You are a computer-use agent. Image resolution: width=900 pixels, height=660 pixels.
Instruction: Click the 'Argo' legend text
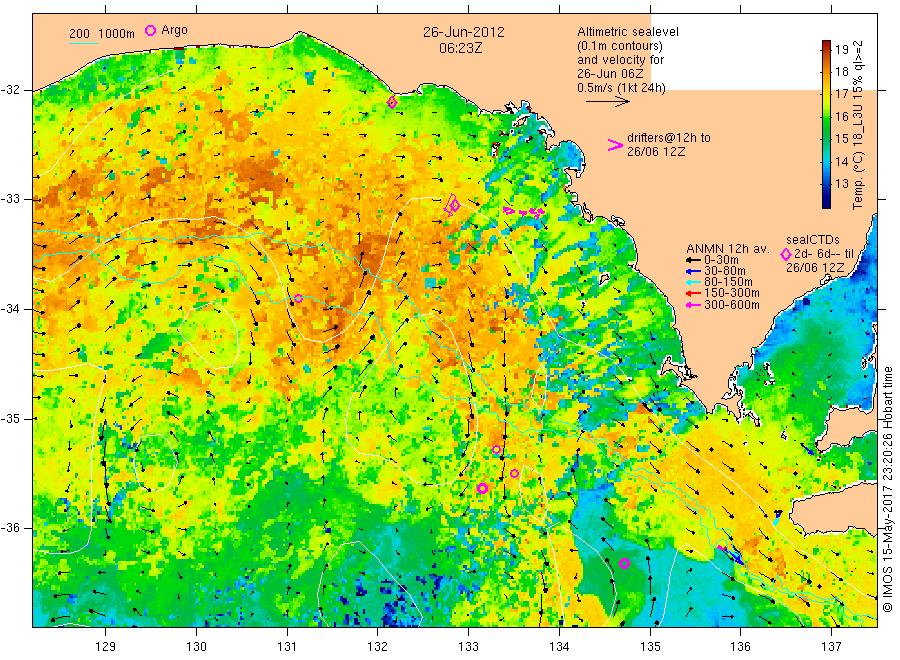(174, 30)
